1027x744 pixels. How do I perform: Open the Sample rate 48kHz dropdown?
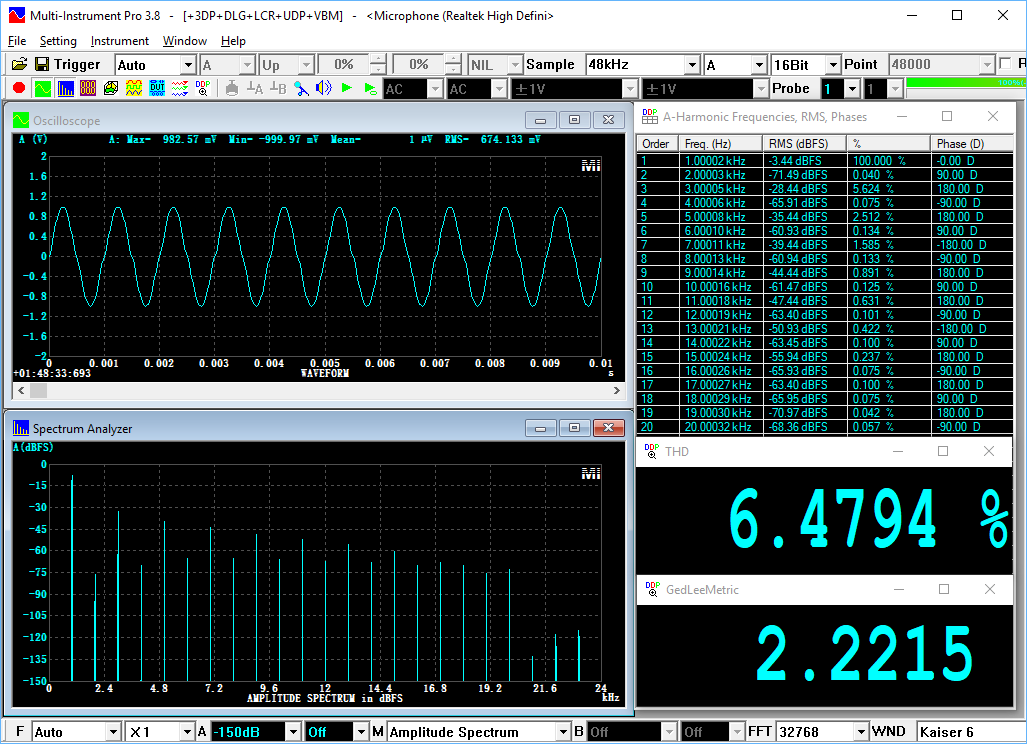coord(692,65)
